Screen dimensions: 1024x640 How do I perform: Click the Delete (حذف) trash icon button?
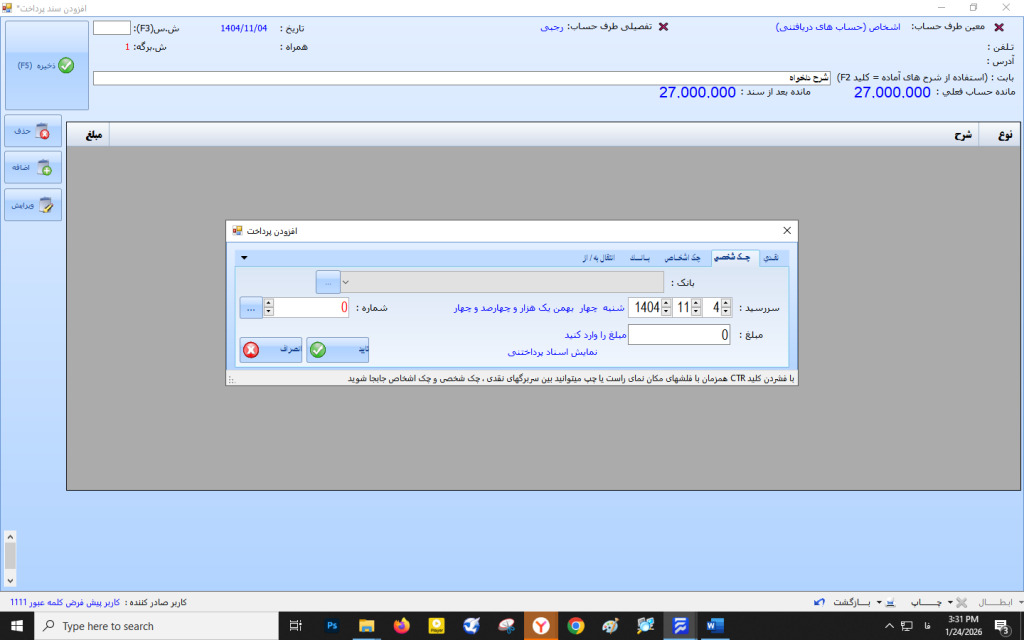click(33, 131)
